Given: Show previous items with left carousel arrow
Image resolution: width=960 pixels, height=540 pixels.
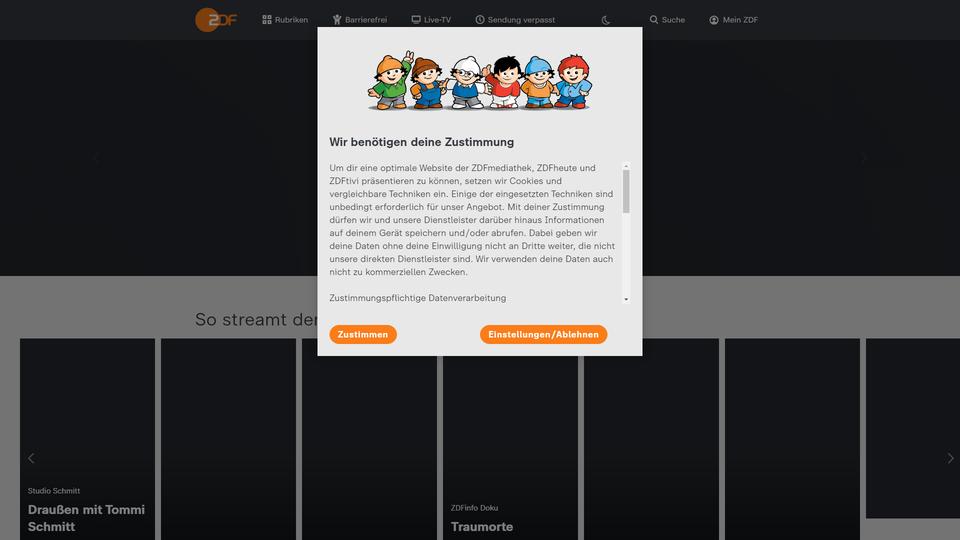Looking at the screenshot, I should (31, 458).
